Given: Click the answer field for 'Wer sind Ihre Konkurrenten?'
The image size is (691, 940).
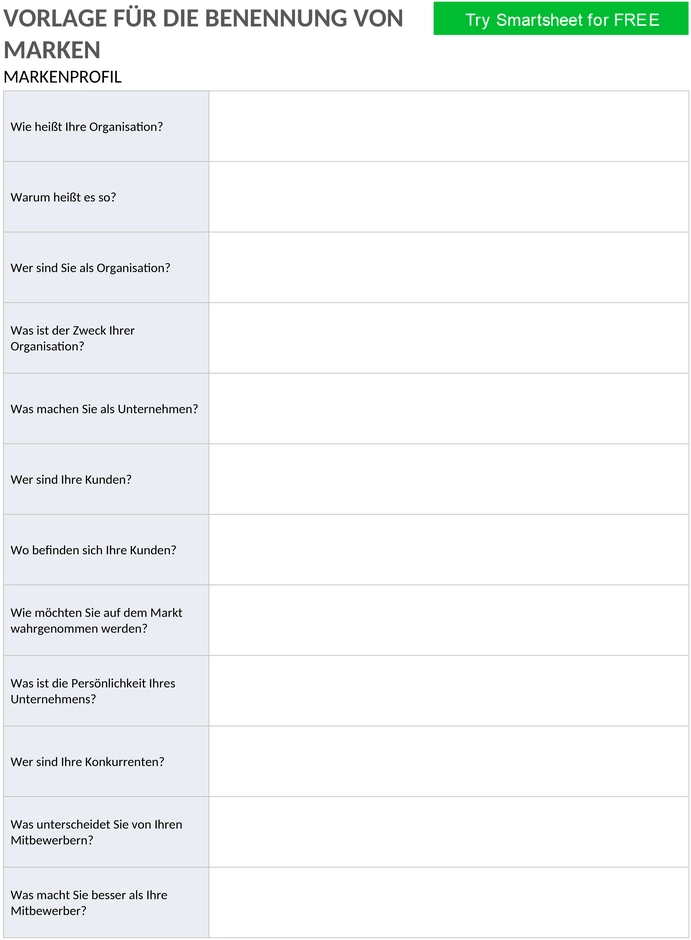Looking at the screenshot, I should [x=448, y=761].
